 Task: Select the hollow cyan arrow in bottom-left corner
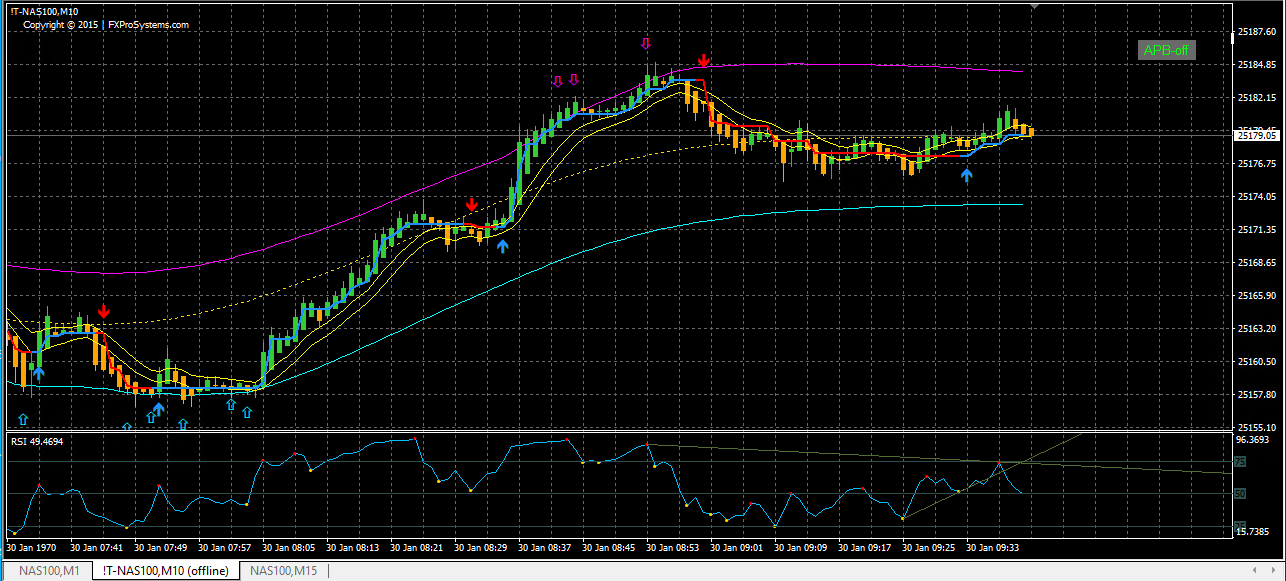click(x=23, y=418)
